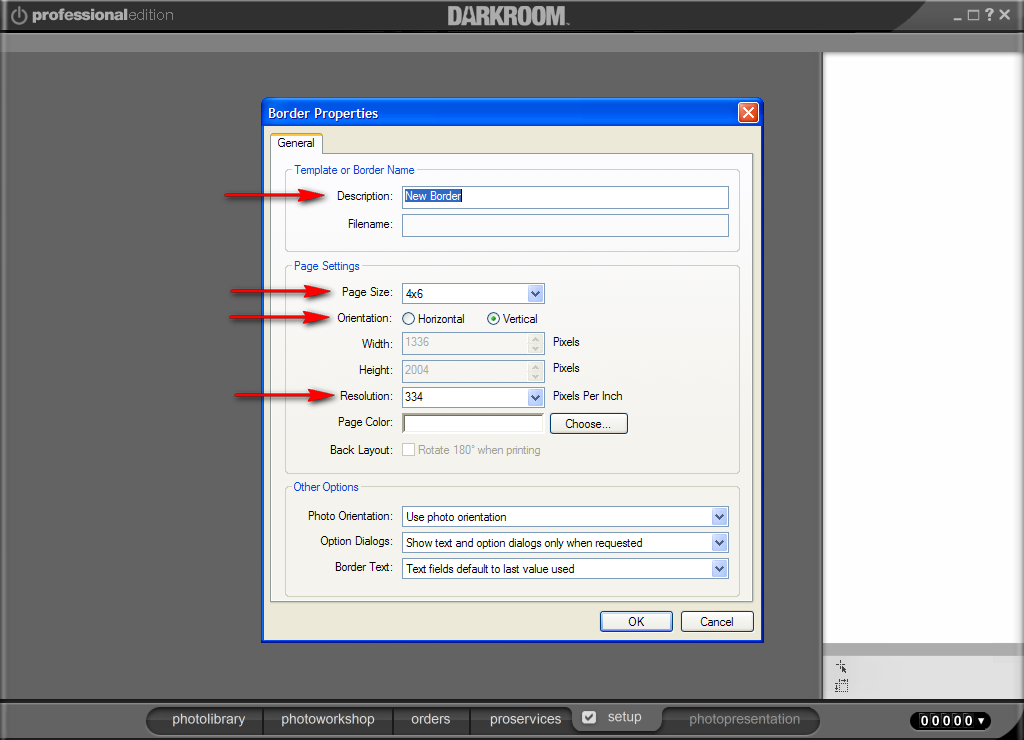The height and width of the screenshot is (740, 1024).
Task: Open the photoworkshop section
Action: 328,719
